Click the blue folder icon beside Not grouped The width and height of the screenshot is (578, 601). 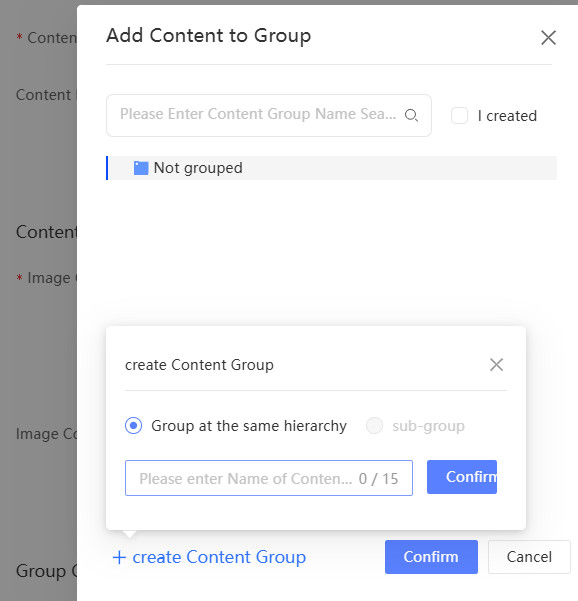coord(141,168)
